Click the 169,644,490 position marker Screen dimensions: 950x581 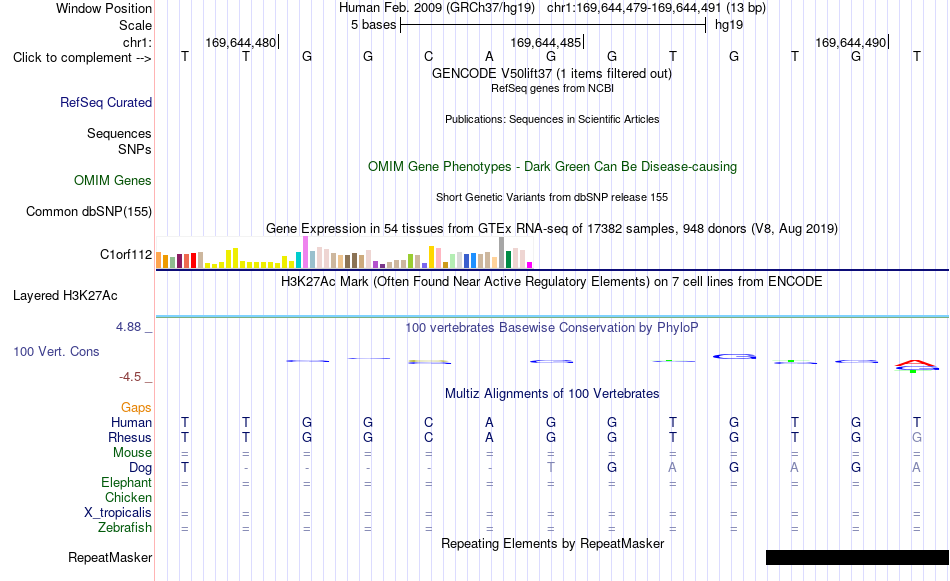(851, 42)
